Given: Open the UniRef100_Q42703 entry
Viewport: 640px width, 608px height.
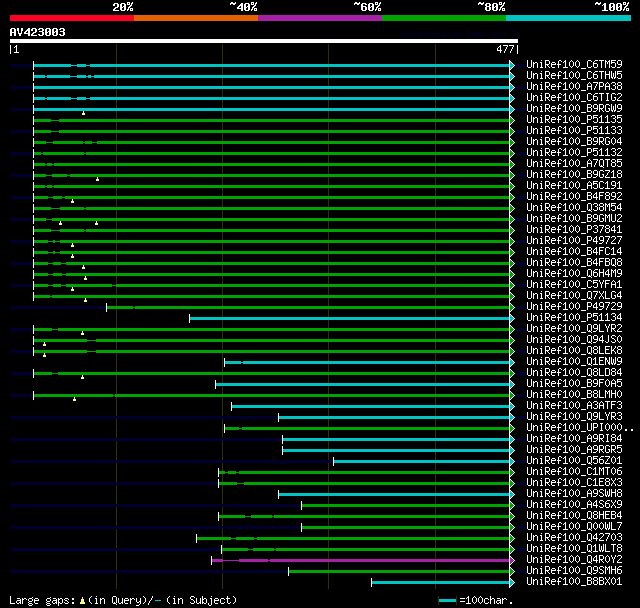Looking at the screenshot, I should pyautogui.click(x=573, y=538).
